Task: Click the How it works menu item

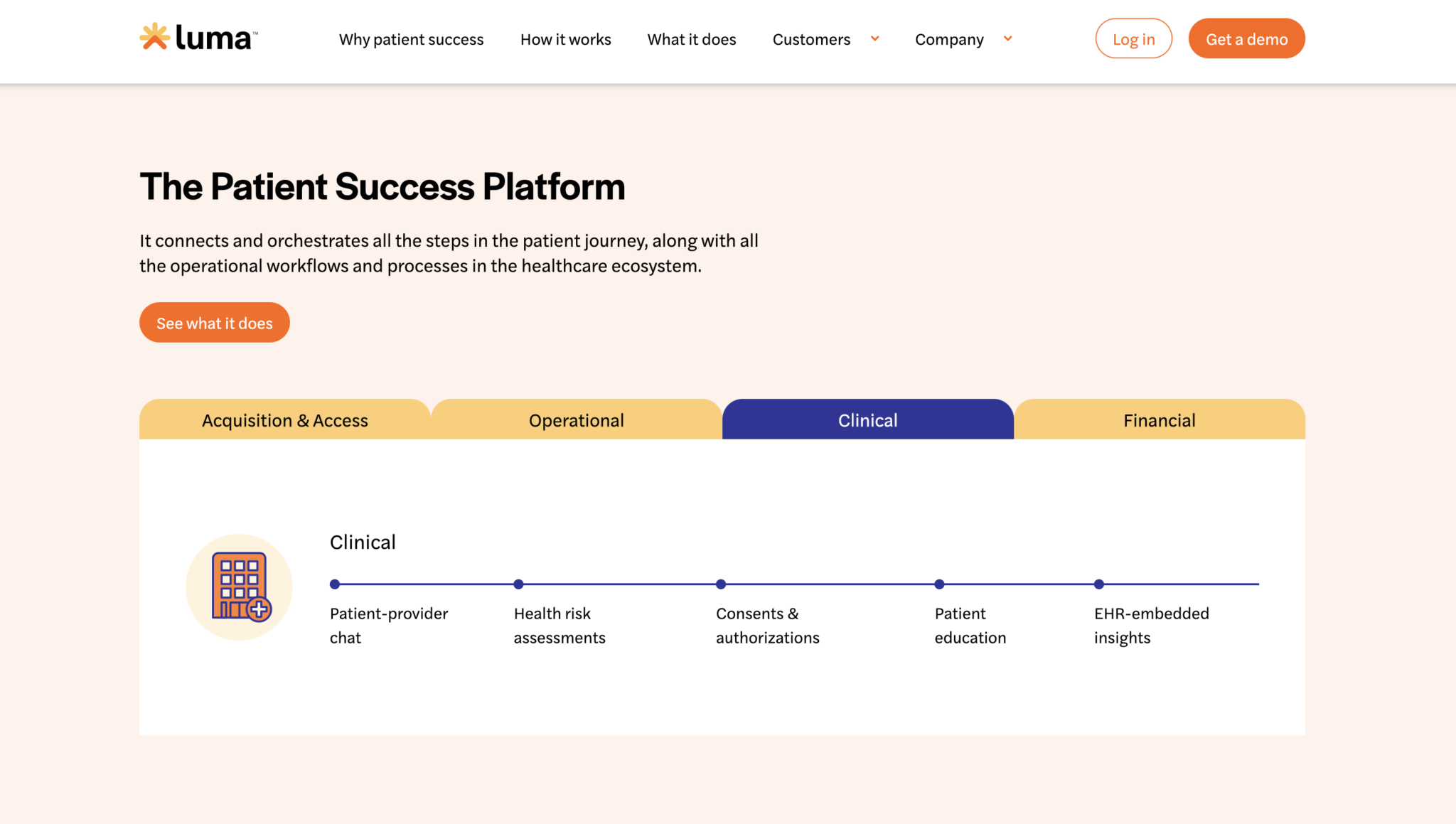Action: 565,40
